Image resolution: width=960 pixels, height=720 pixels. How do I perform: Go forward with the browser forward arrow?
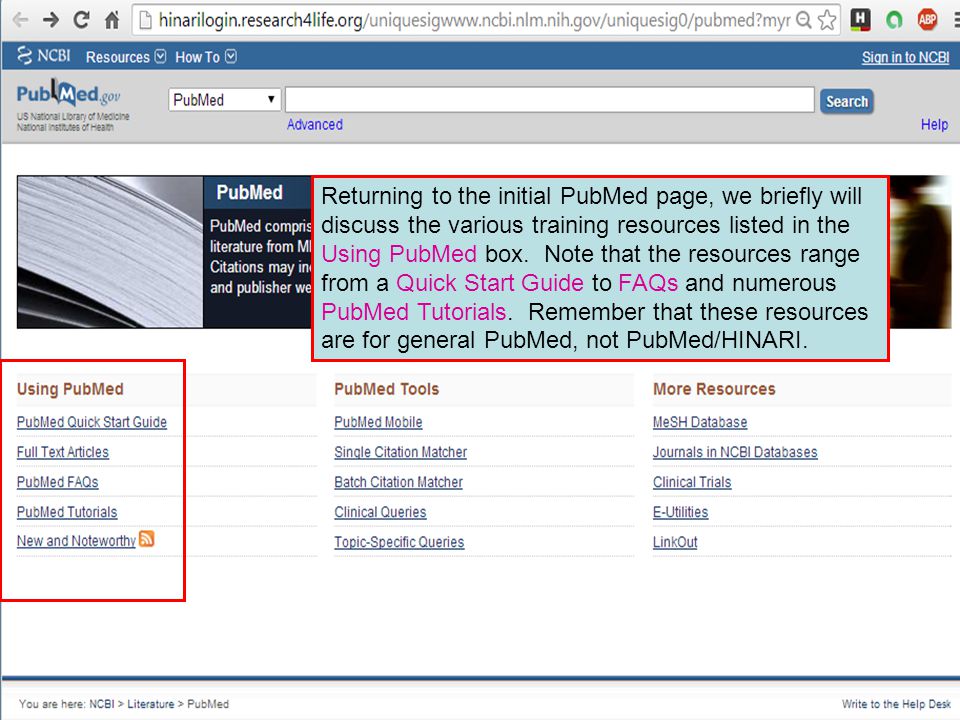point(51,20)
